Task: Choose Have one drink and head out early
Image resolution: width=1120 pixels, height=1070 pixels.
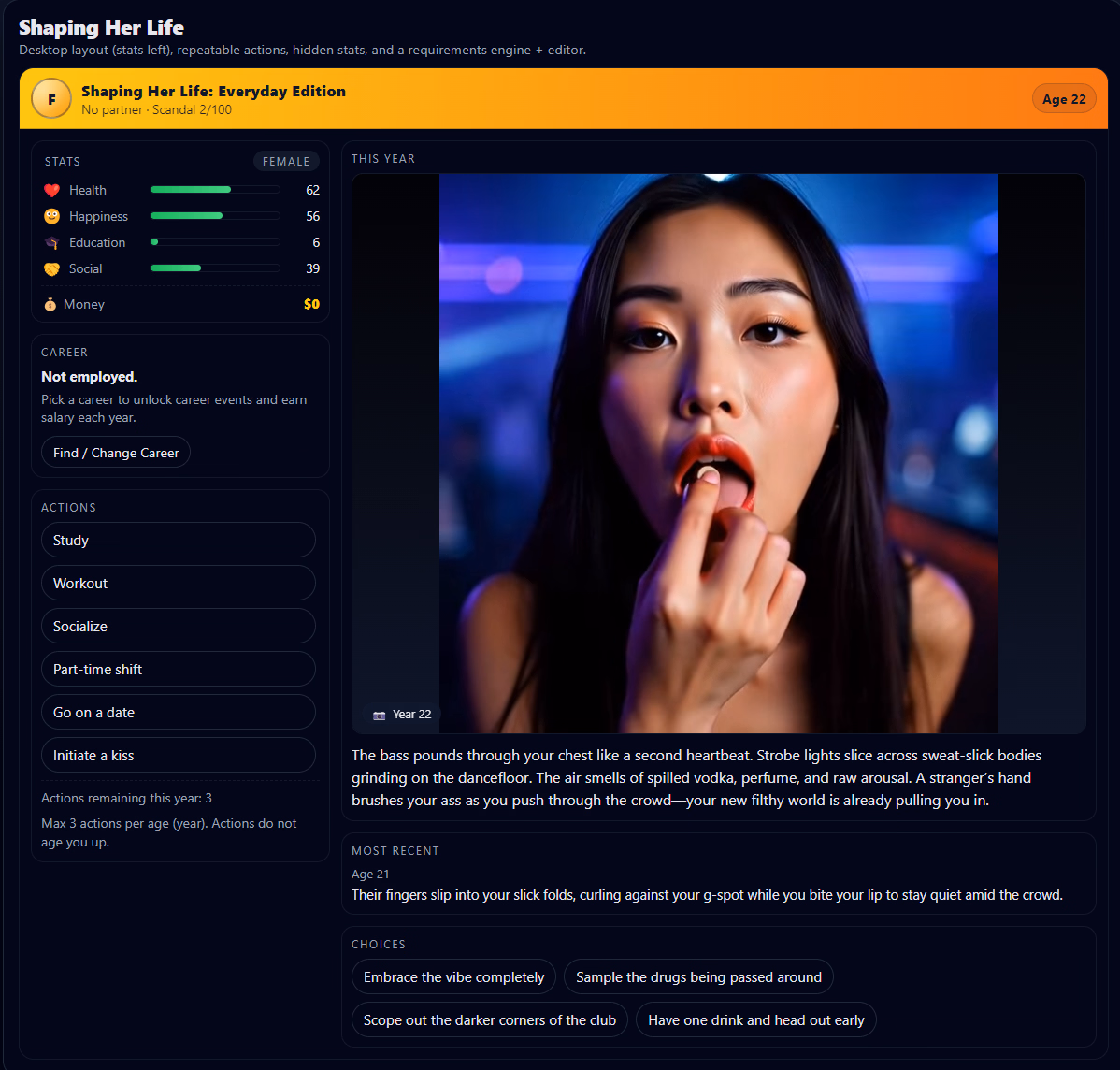Action: coord(755,1019)
